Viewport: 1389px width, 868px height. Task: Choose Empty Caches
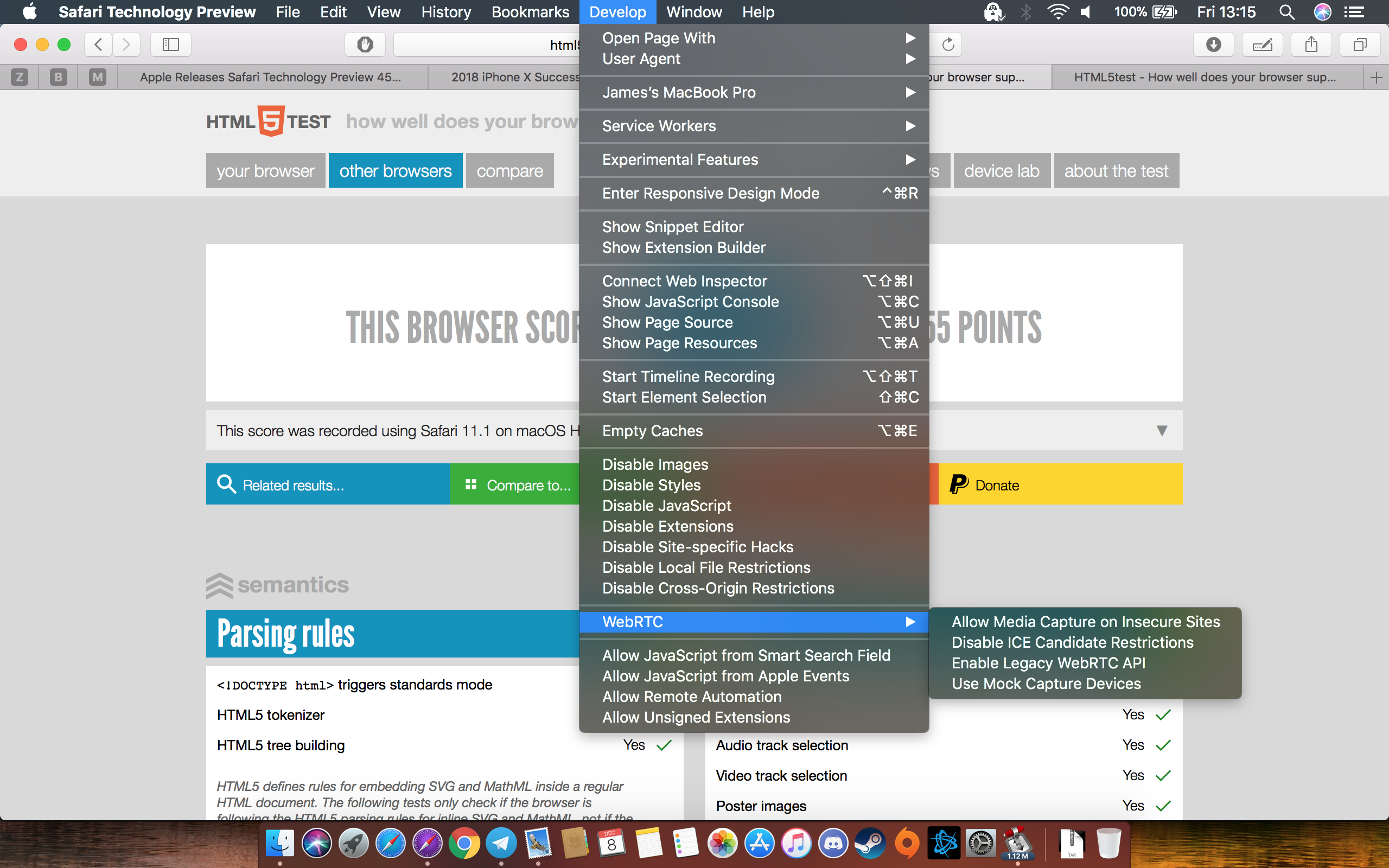click(x=754, y=431)
